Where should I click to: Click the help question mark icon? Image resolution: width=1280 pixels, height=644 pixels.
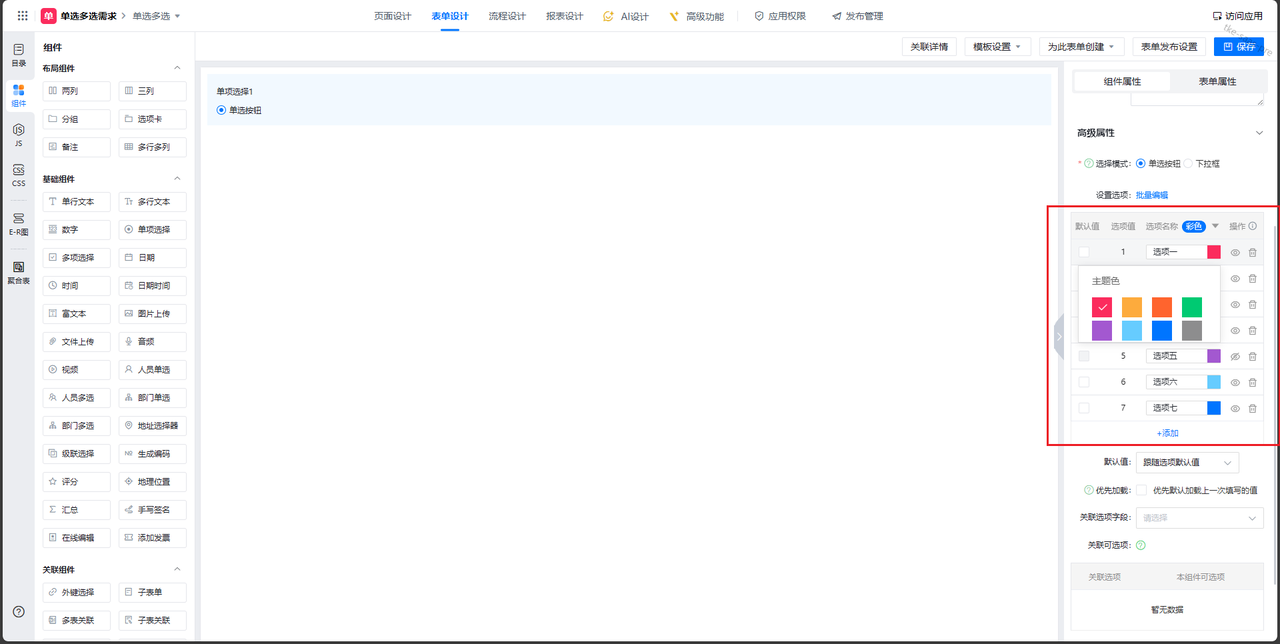click(18, 611)
